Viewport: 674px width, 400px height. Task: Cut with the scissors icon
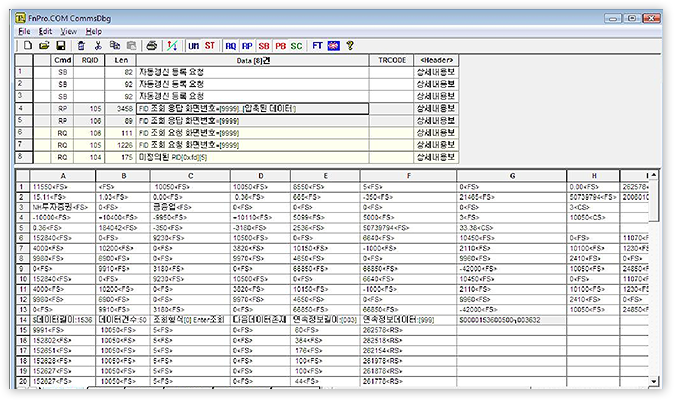click(98, 46)
